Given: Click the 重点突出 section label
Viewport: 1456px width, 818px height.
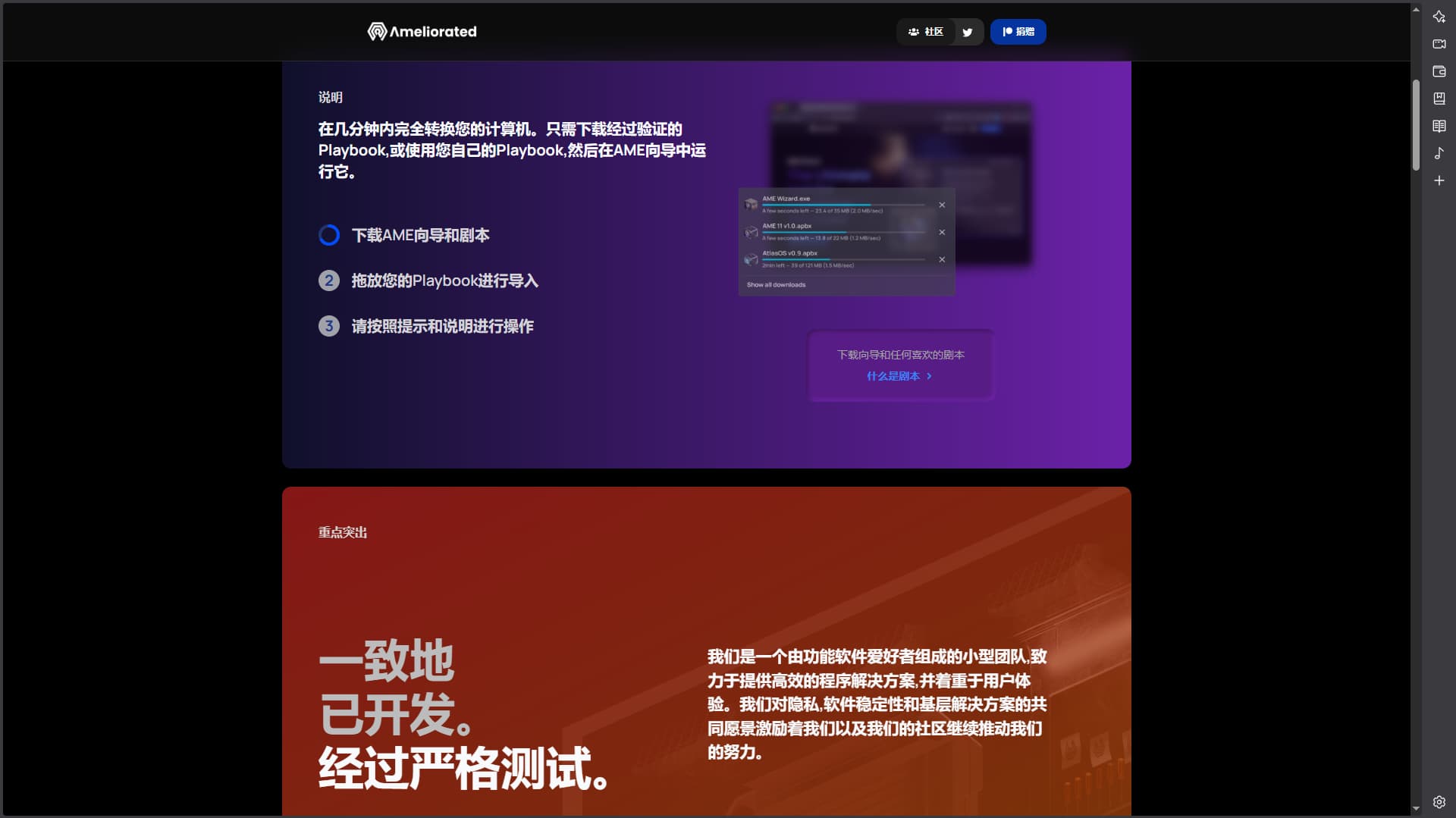Looking at the screenshot, I should point(343,533).
